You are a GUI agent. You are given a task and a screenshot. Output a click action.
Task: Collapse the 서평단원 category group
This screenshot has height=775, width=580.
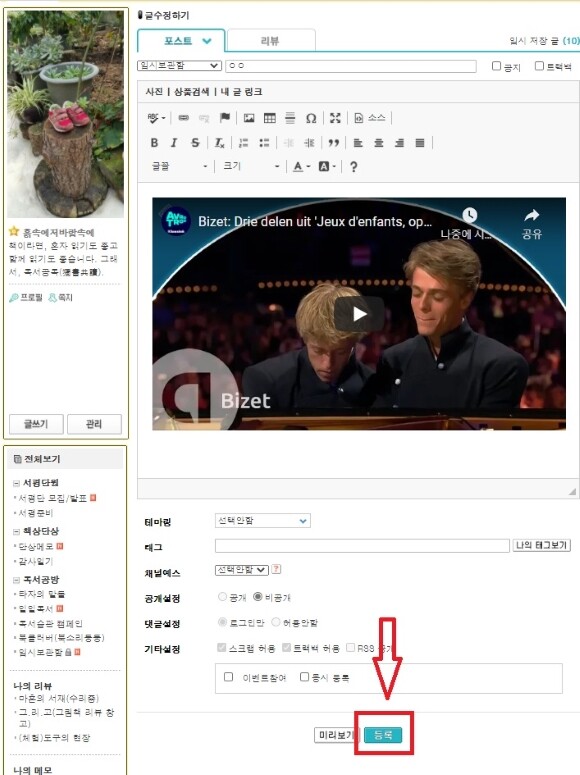click(x=16, y=483)
